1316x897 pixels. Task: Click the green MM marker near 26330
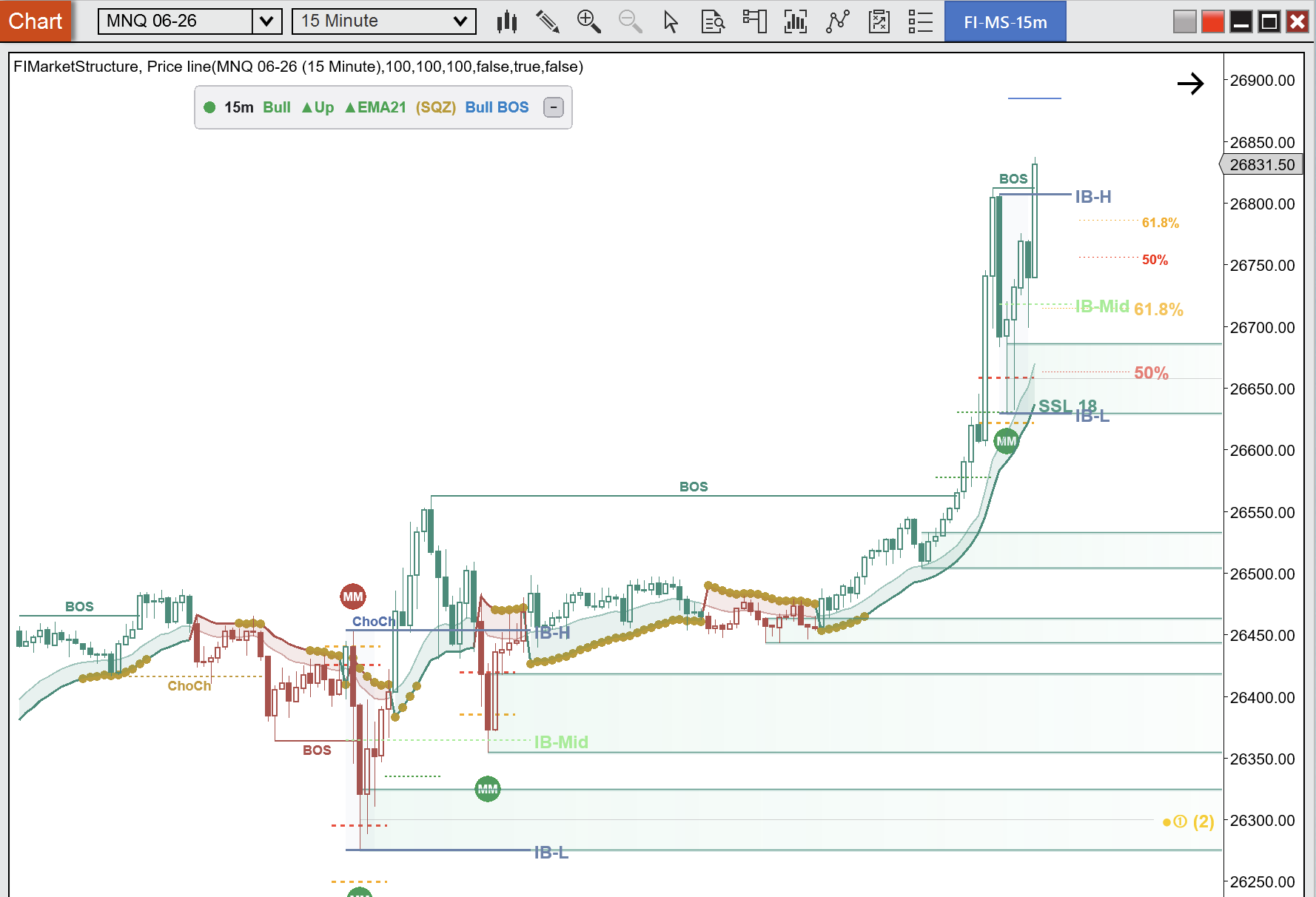tap(488, 789)
